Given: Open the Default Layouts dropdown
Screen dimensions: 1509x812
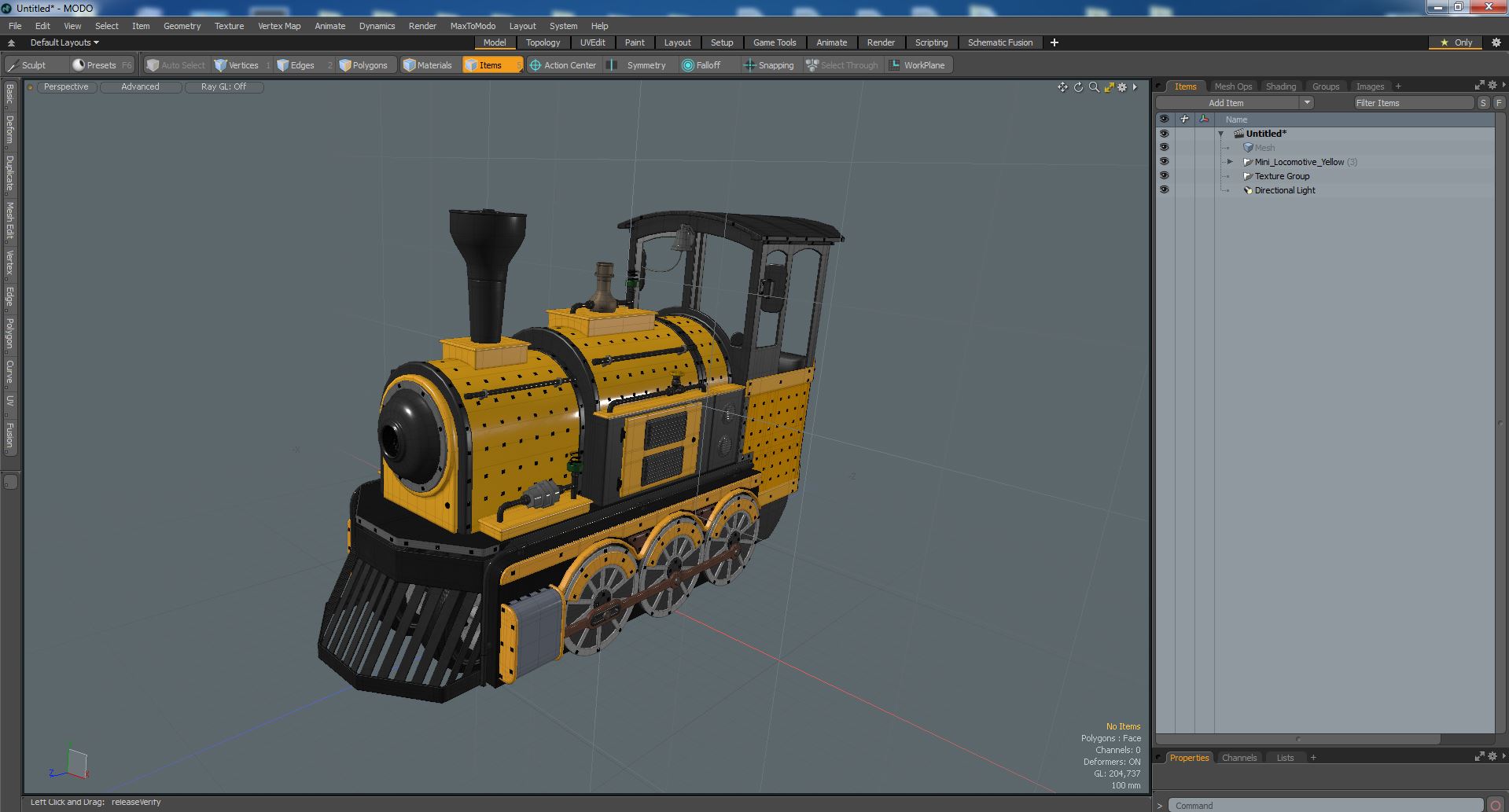Looking at the screenshot, I should click(64, 42).
